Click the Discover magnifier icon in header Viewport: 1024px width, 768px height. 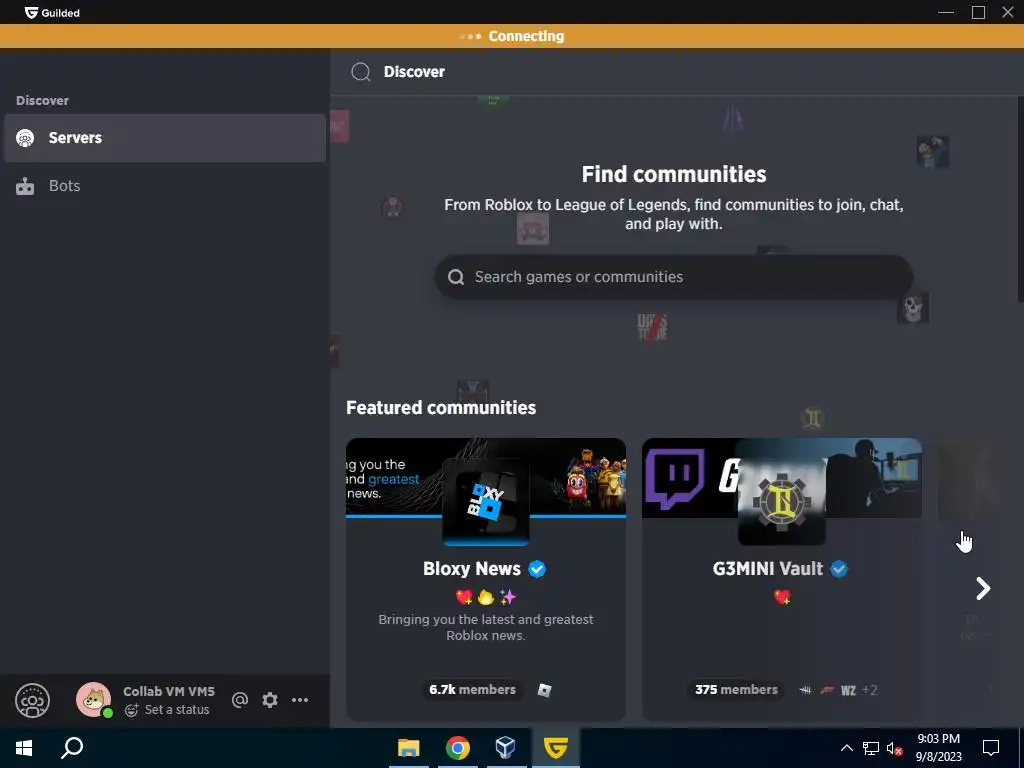pos(360,72)
